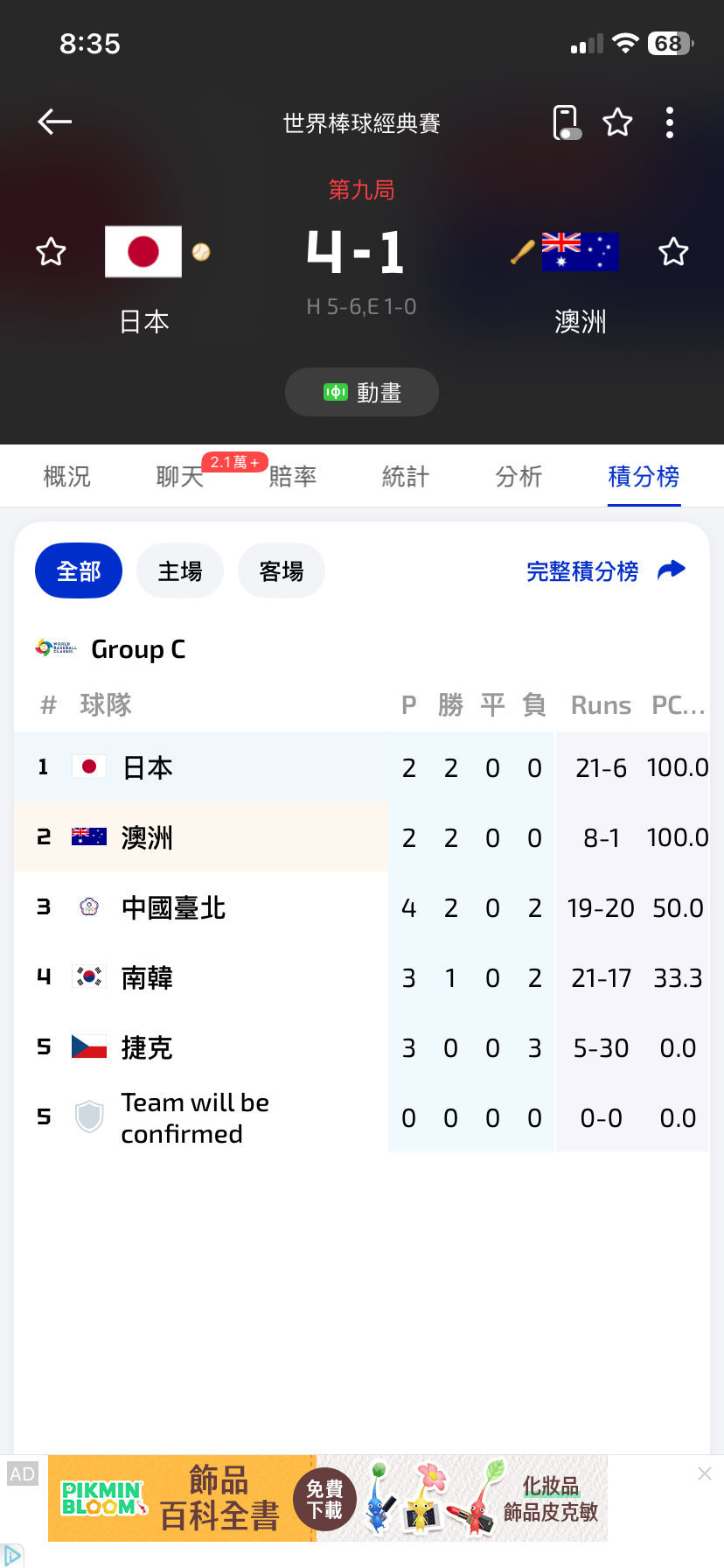Screen dimensions: 724x1568
Task: Tap the share arrow icon
Action: tap(672, 570)
